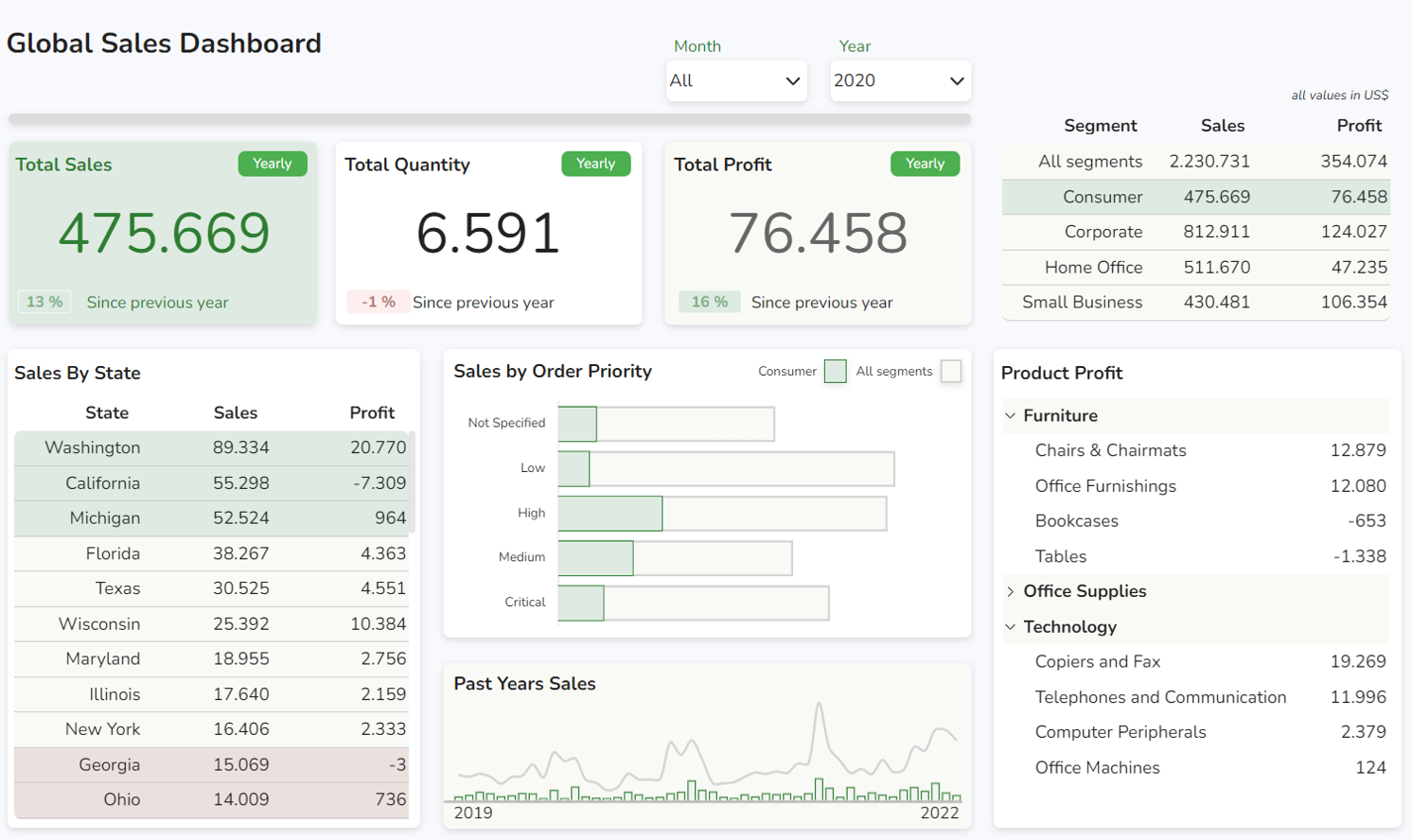Select the Michigan state row
This screenshot has height=840, width=1412.
click(x=211, y=518)
